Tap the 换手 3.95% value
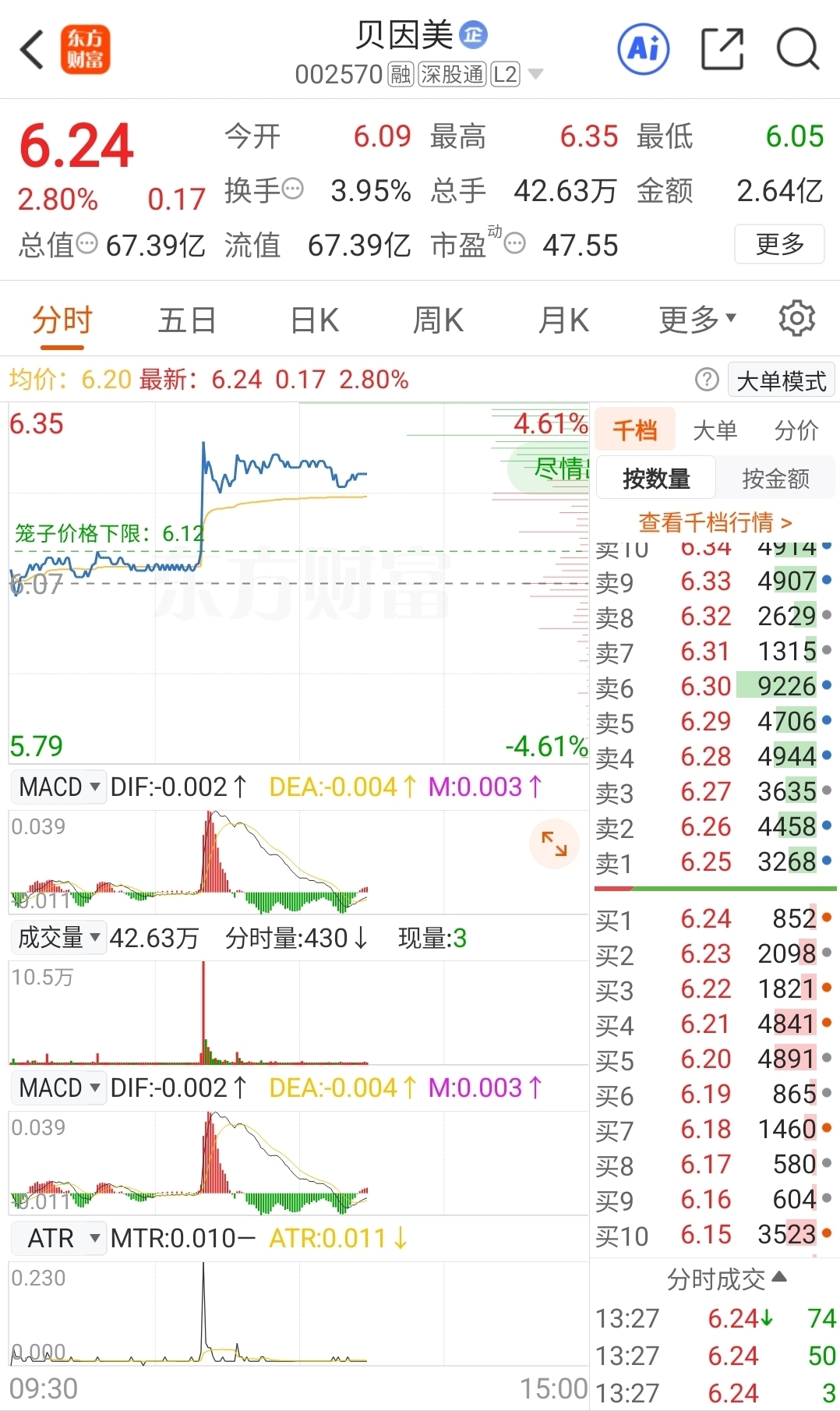Viewport: 840px width, 1411px height. pyautogui.click(x=371, y=190)
